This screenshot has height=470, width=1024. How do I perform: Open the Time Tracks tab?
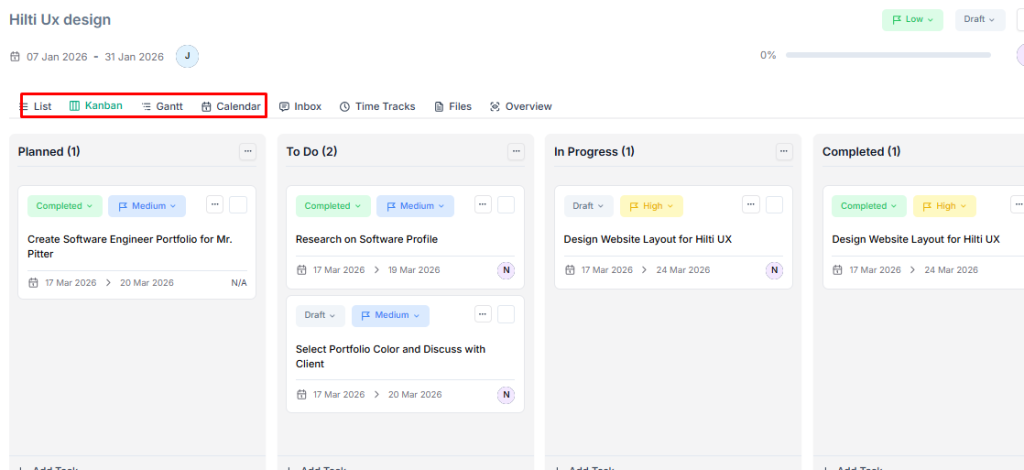[377, 106]
